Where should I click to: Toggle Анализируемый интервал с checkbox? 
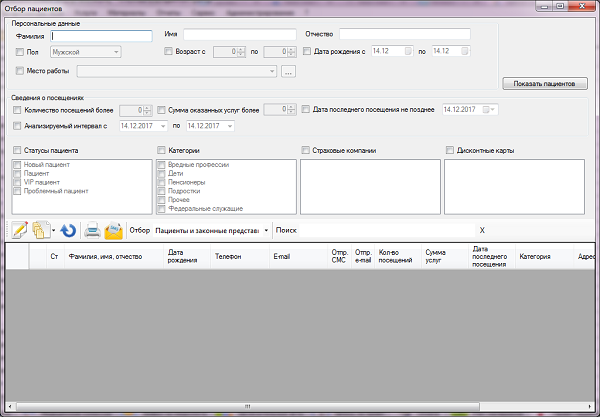pos(17,126)
